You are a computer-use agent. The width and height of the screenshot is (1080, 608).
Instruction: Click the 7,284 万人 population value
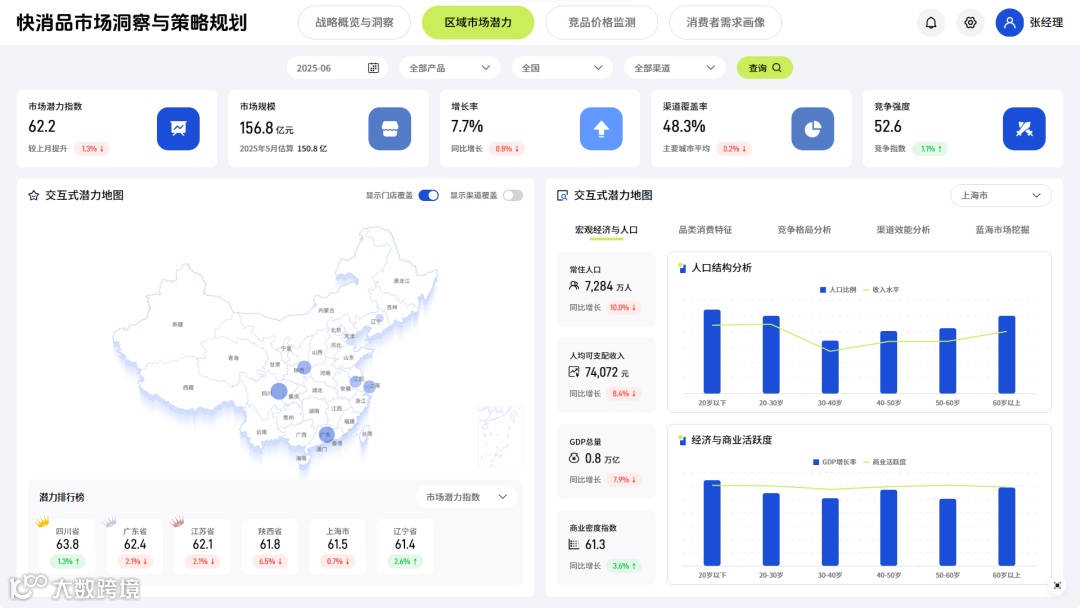tap(608, 286)
